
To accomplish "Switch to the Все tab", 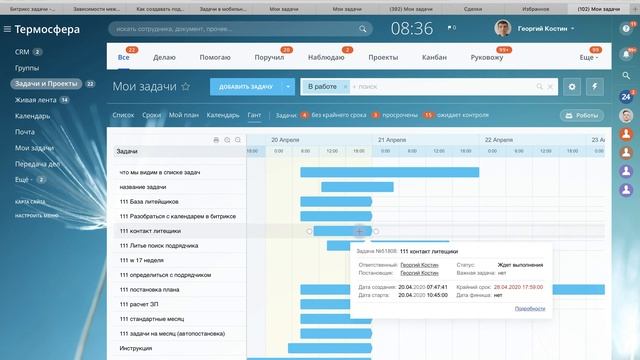I will 124,58.
